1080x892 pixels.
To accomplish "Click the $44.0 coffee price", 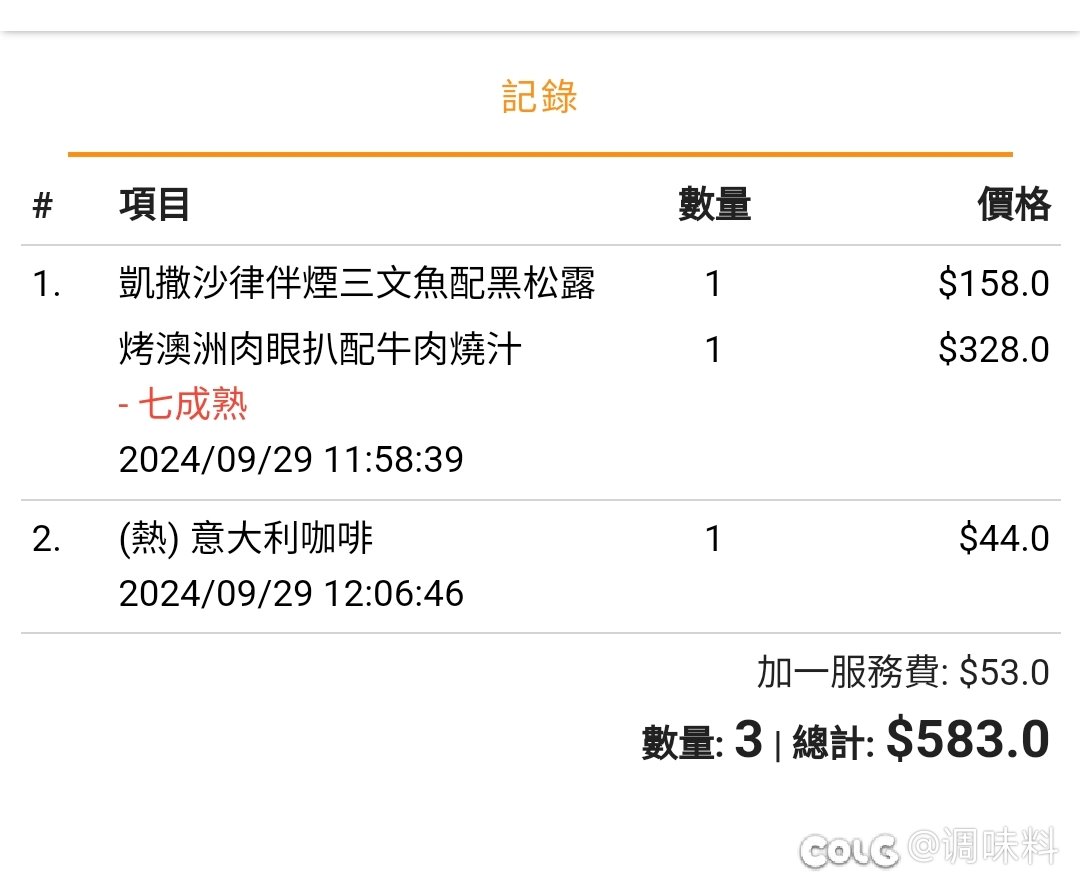I will point(1004,539).
